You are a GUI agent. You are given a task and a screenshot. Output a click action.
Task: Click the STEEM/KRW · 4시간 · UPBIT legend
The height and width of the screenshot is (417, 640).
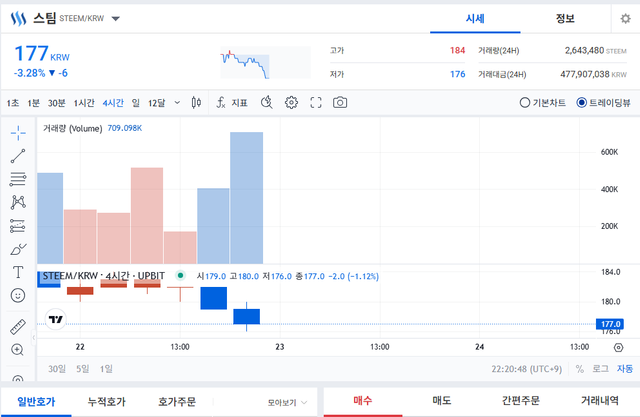tap(104, 276)
